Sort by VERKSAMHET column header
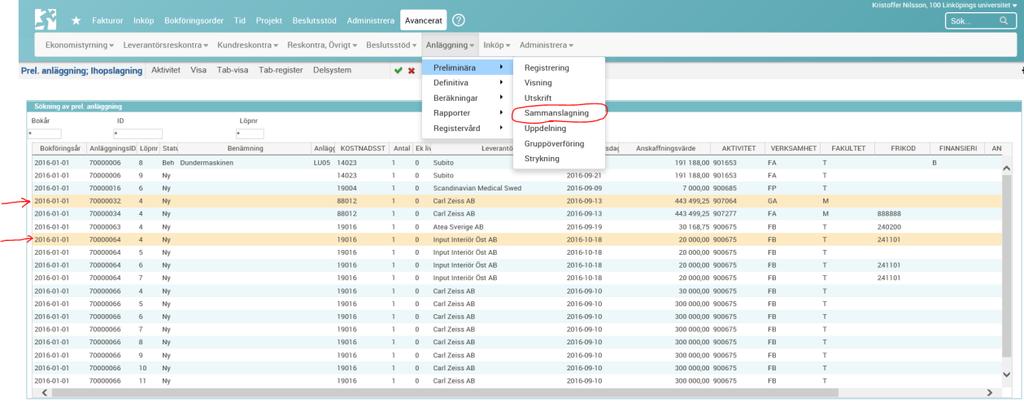 (x=793, y=148)
